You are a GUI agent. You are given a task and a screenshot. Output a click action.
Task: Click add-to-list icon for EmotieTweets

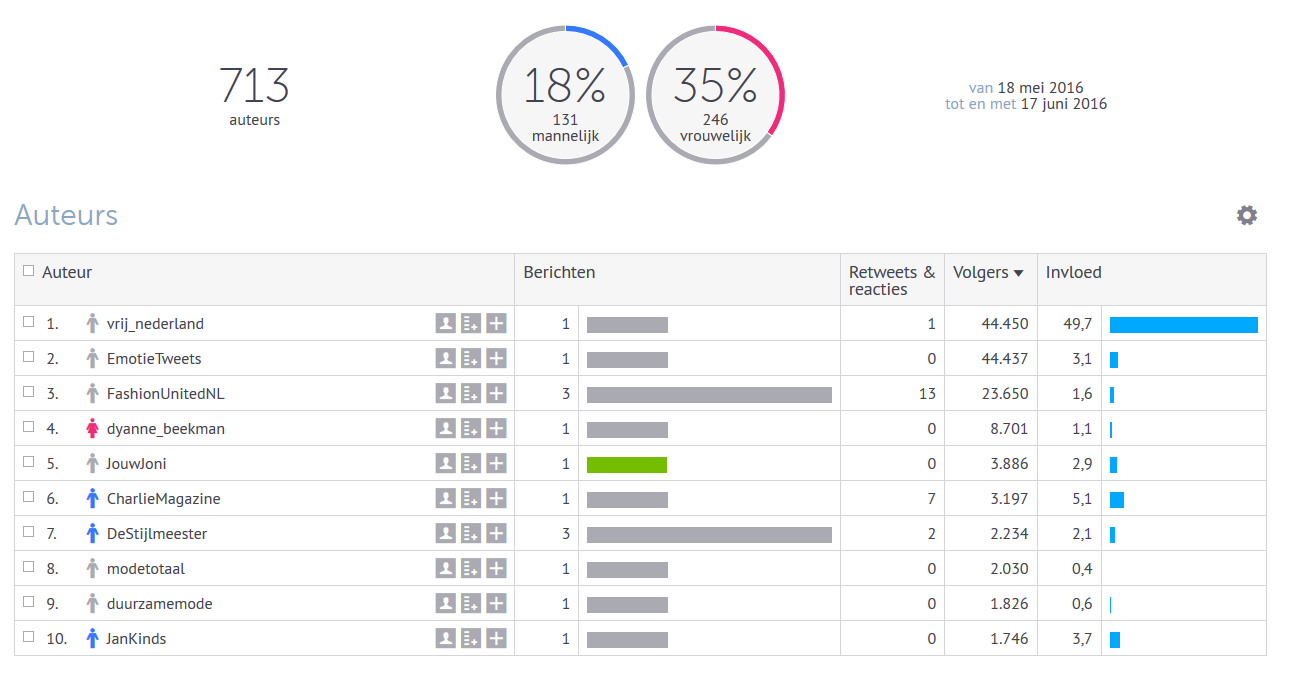tap(471, 359)
